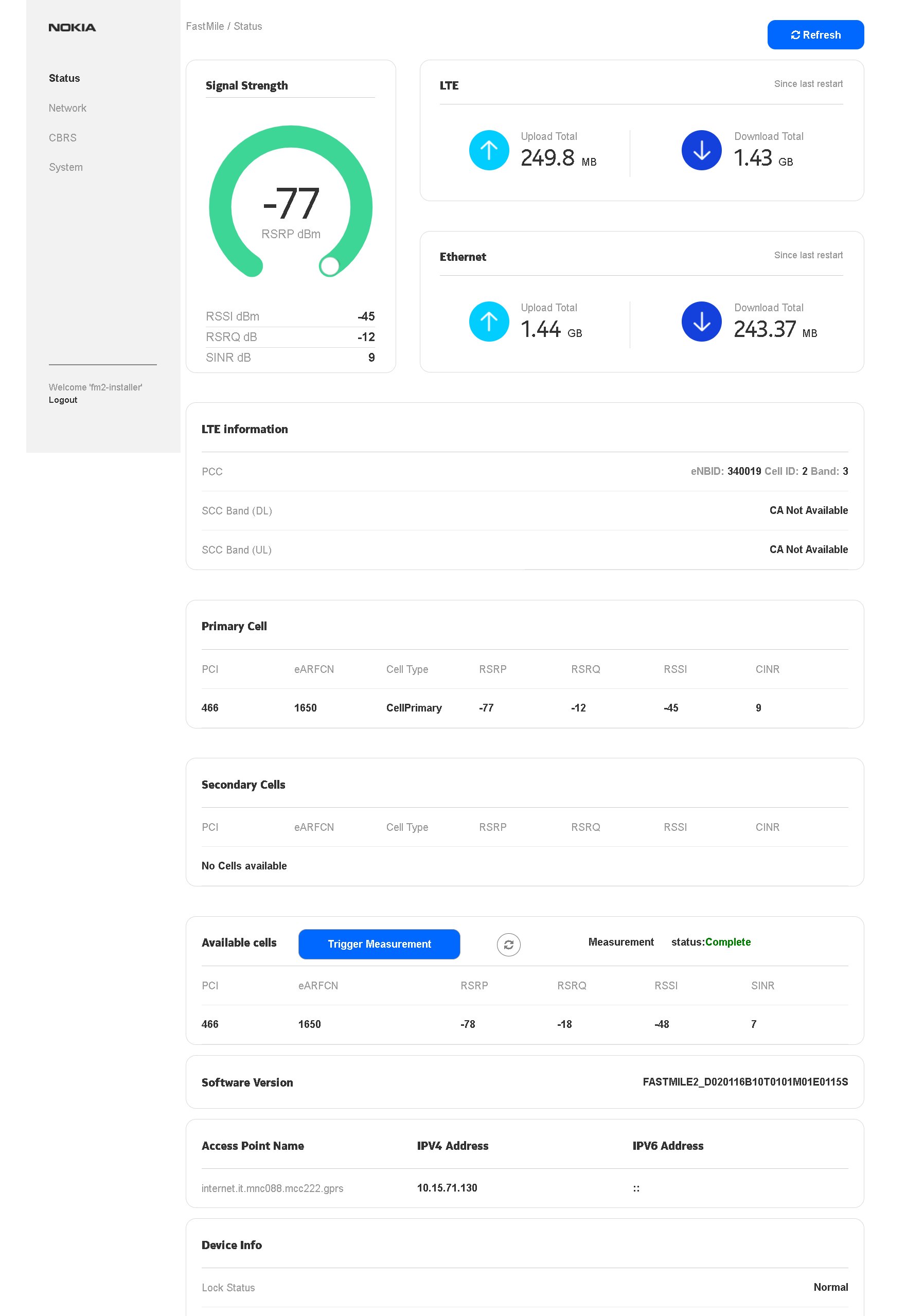Click the circular reload icon in Available cells
Image resolution: width=906 pixels, height=1316 pixels.
coord(508,944)
